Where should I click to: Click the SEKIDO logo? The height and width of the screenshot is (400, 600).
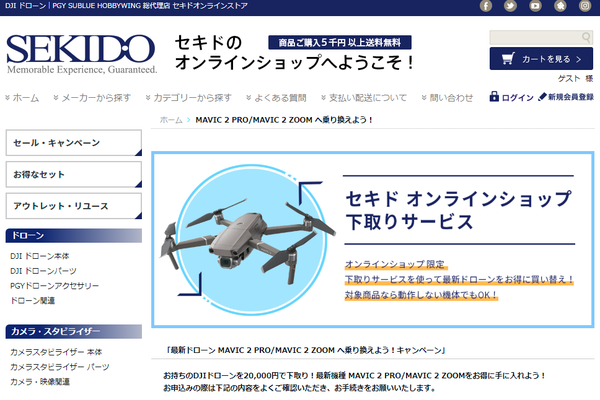(82, 54)
